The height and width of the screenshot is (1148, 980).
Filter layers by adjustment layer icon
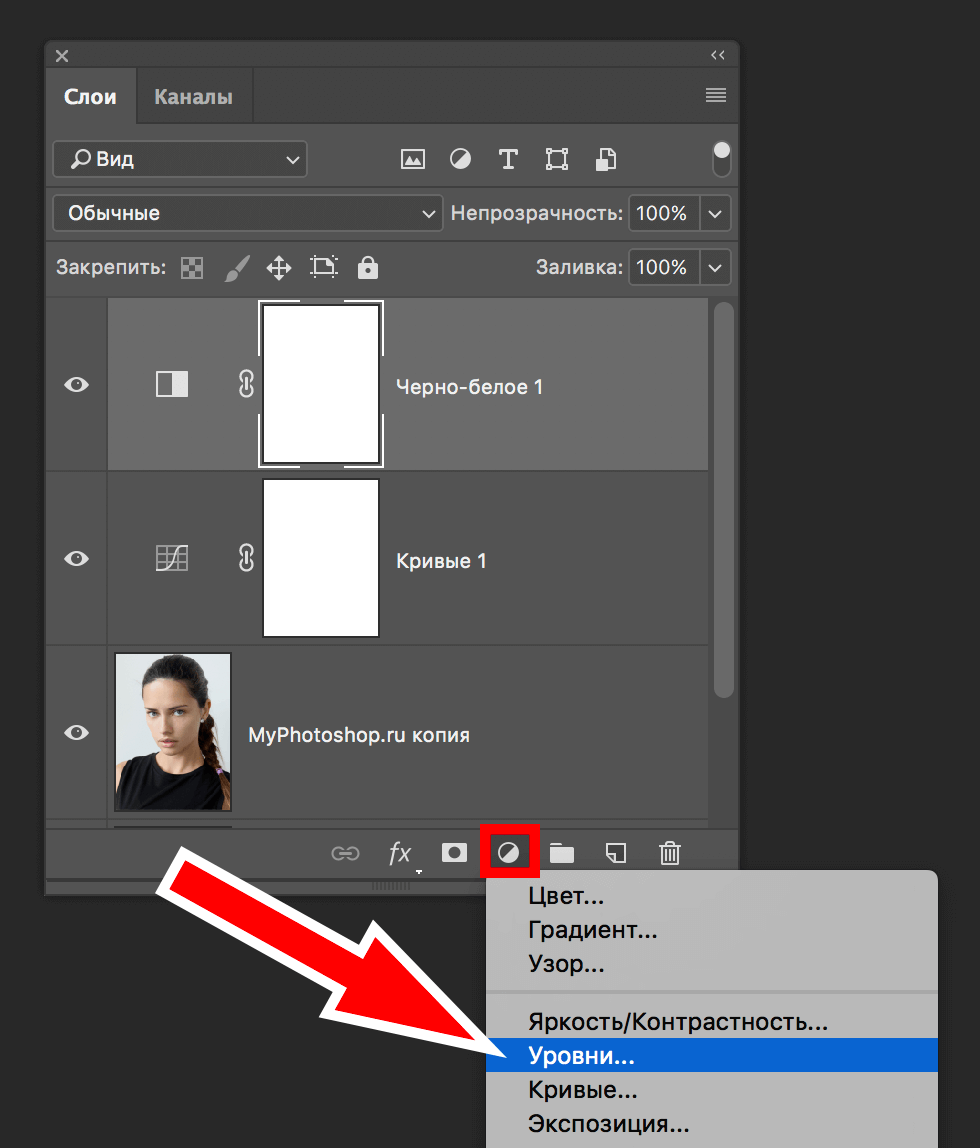(x=460, y=159)
